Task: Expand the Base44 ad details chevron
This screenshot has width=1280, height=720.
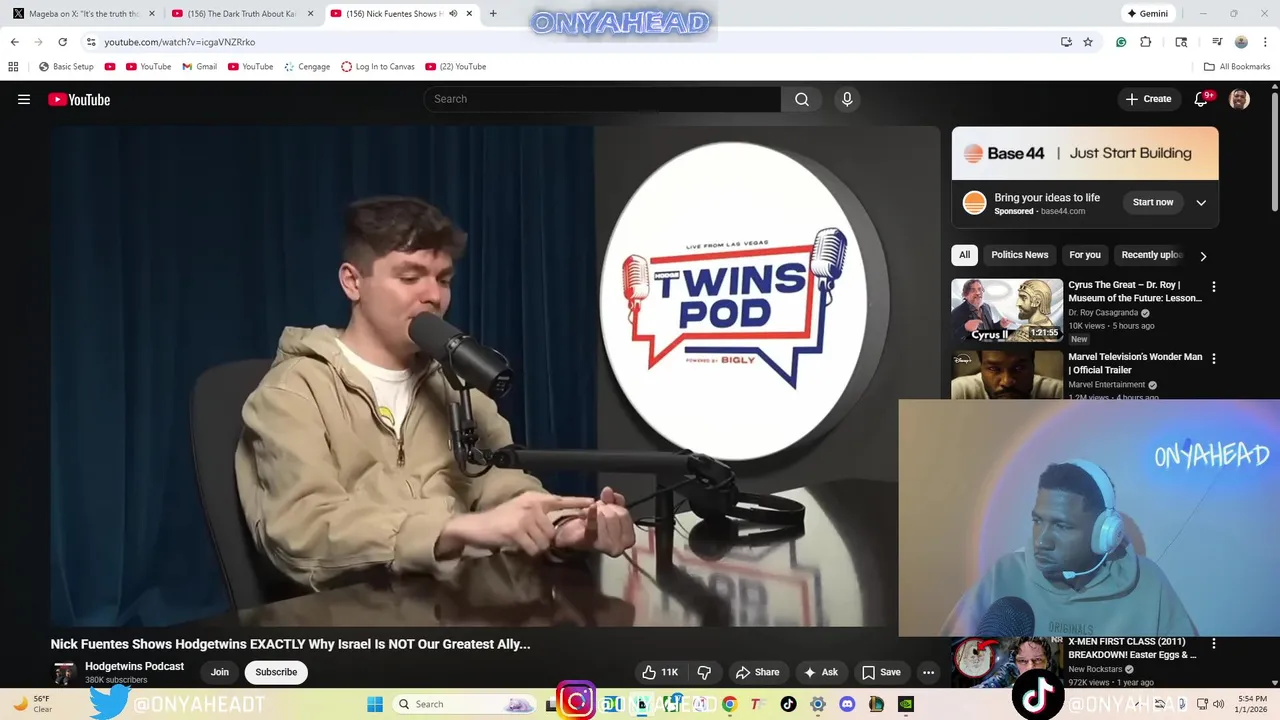Action: point(1201,202)
